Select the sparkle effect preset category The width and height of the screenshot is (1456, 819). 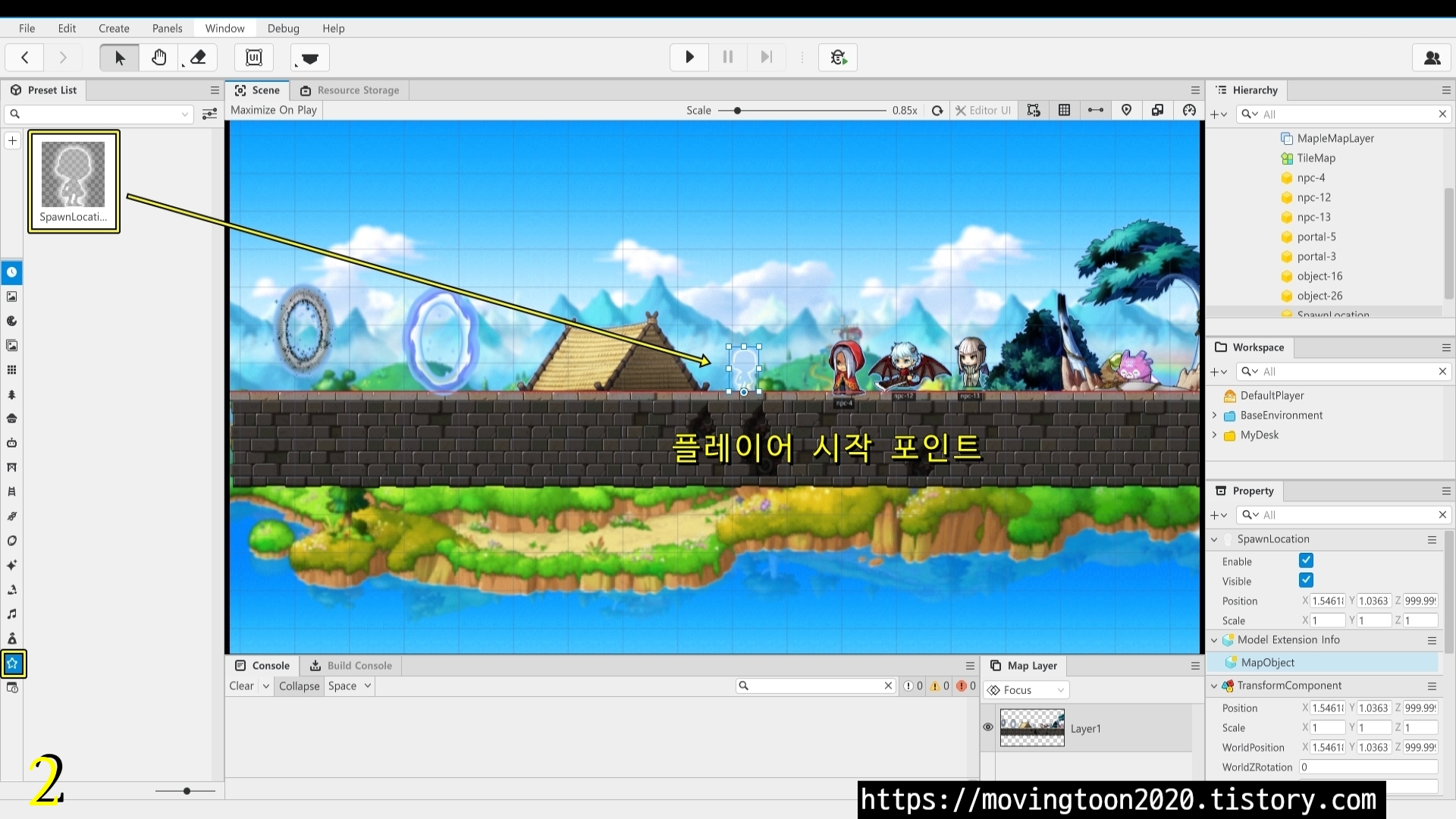click(12, 565)
